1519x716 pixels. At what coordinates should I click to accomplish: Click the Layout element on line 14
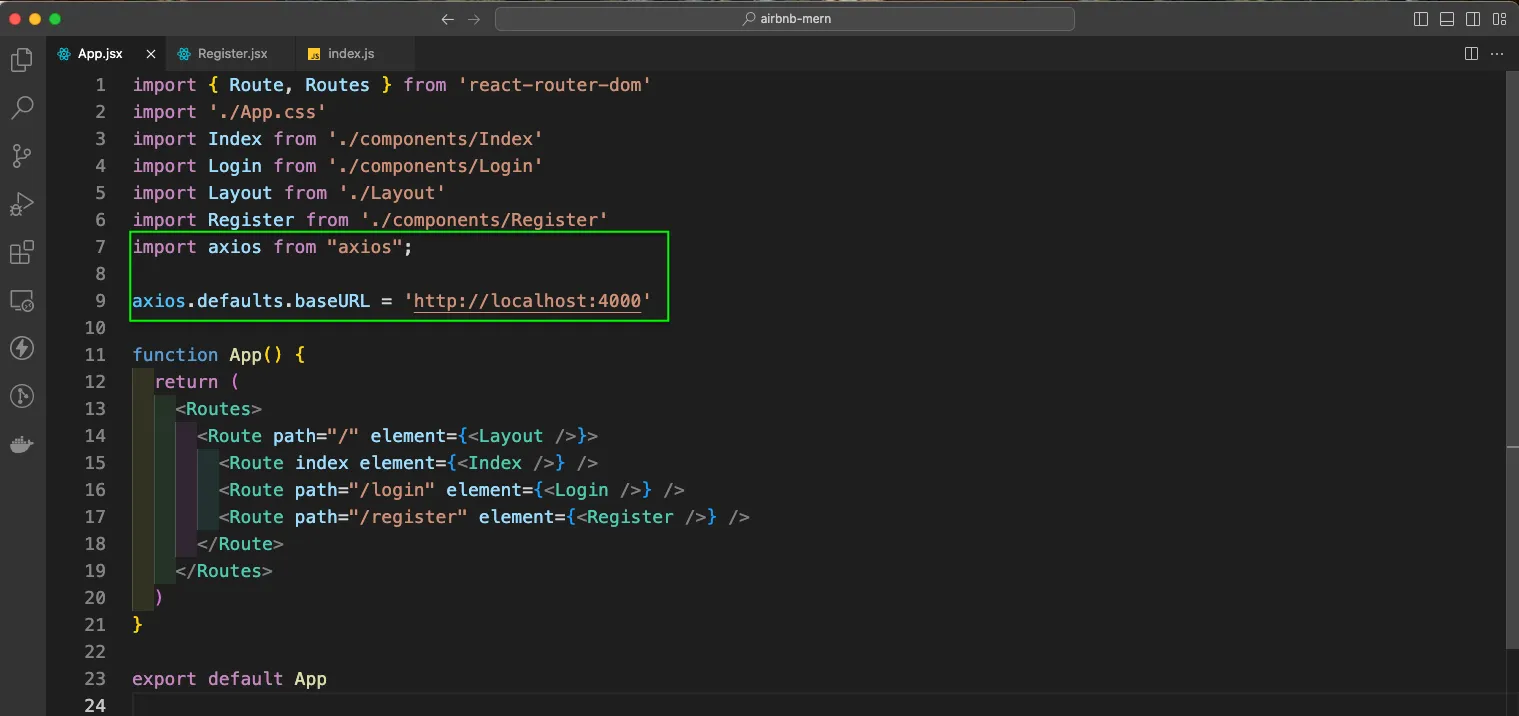click(511, 436)
